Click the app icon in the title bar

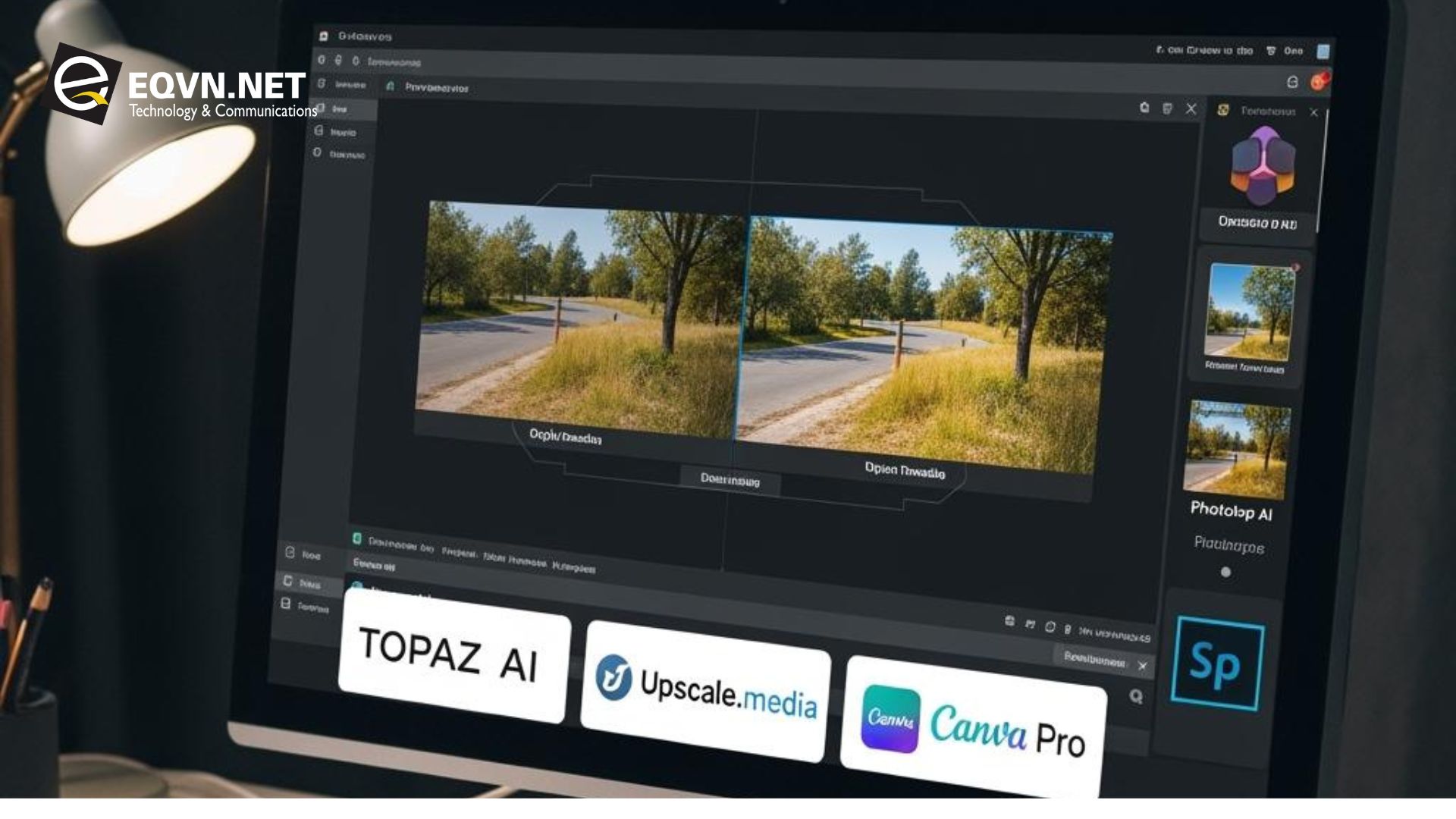click(324, 36)
